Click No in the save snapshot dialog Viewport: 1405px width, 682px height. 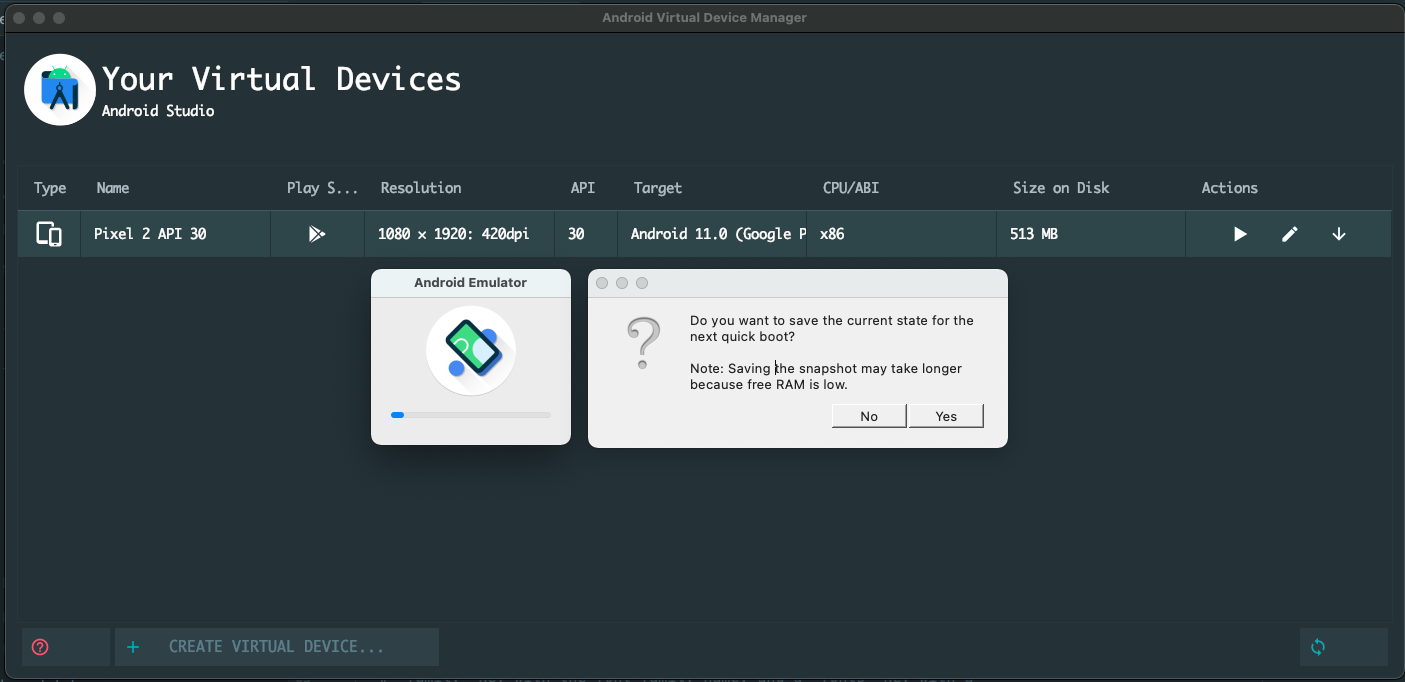click(x=869, y=416)
